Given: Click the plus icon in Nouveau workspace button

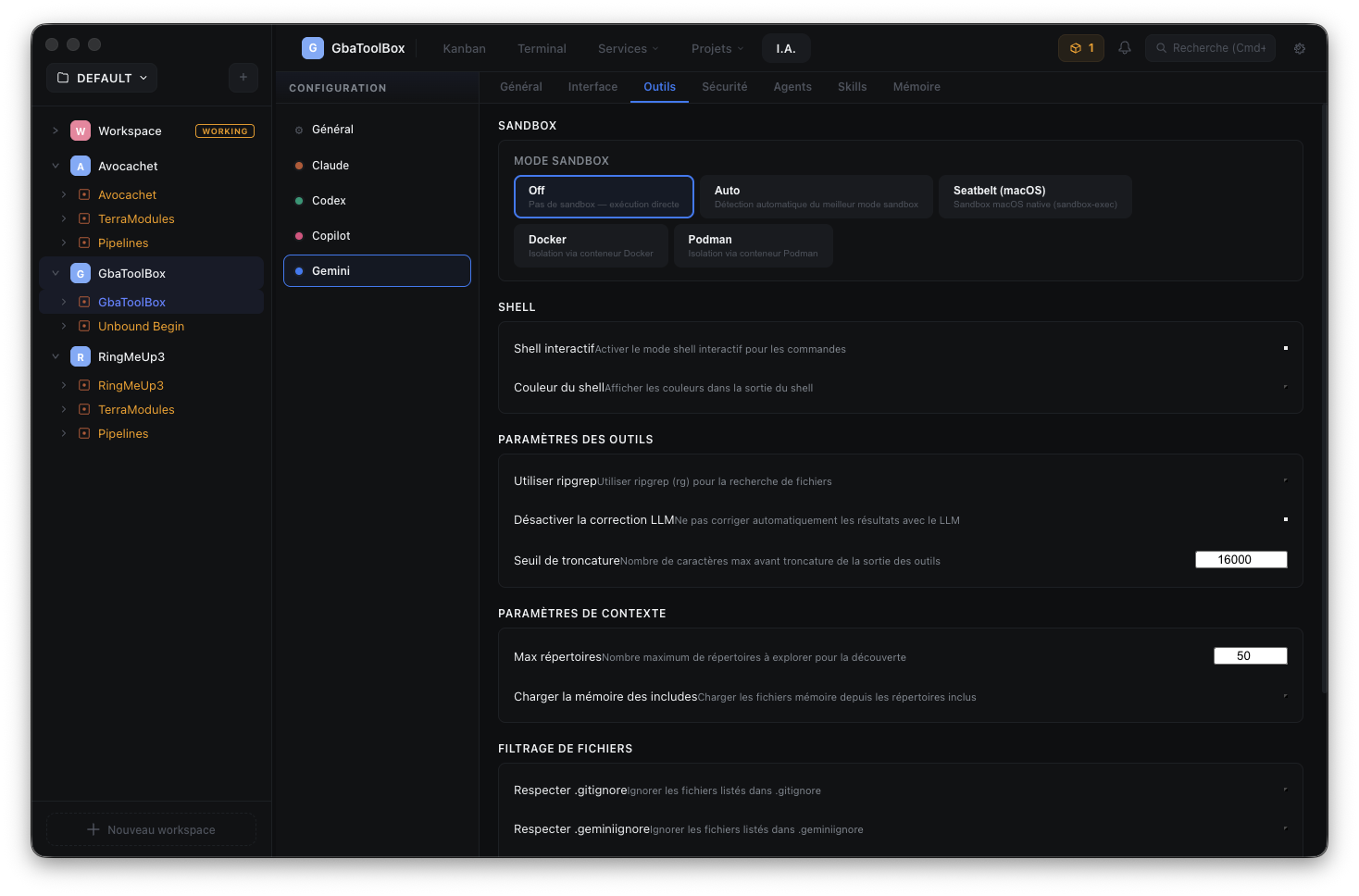Looking at the screenshot, I should pos(94,830).
